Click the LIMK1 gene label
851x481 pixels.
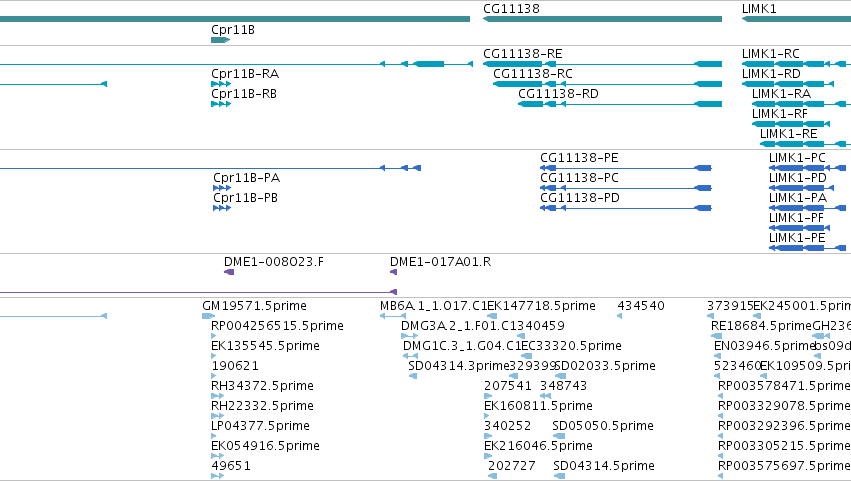click(759, 9)
